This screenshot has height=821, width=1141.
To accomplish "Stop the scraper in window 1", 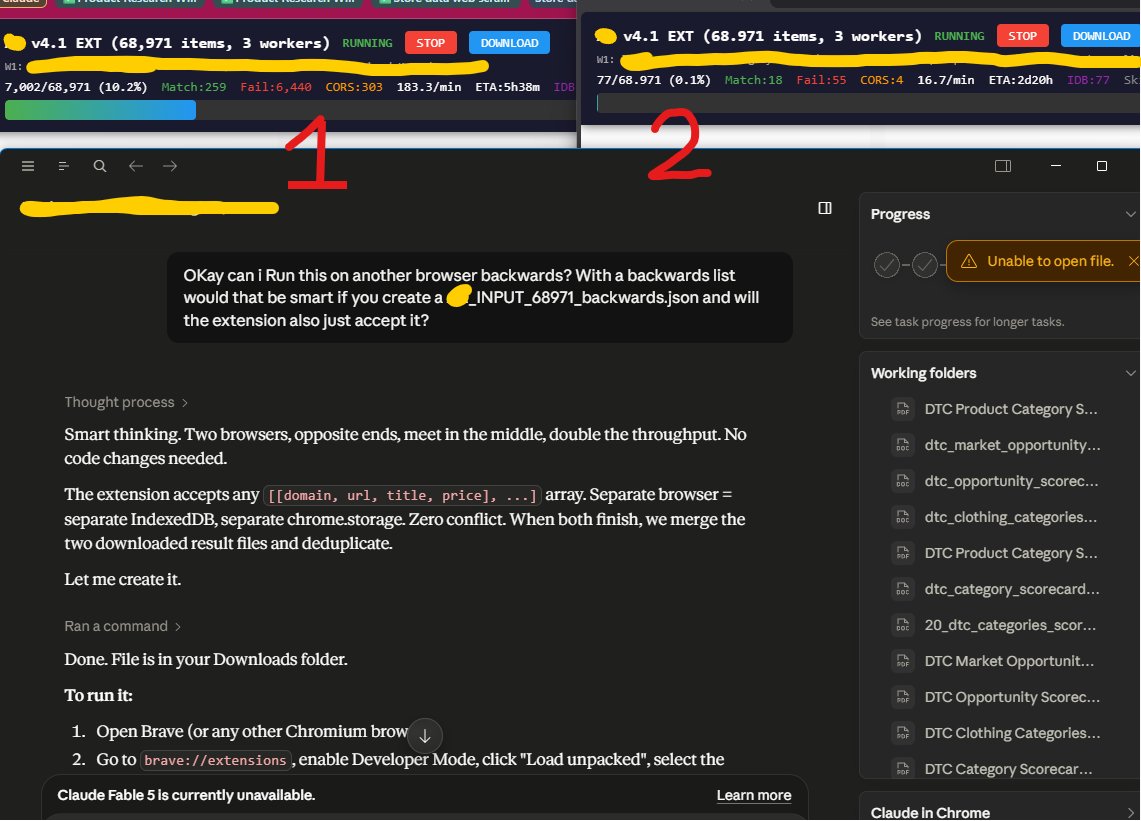I will pos(430,43).
